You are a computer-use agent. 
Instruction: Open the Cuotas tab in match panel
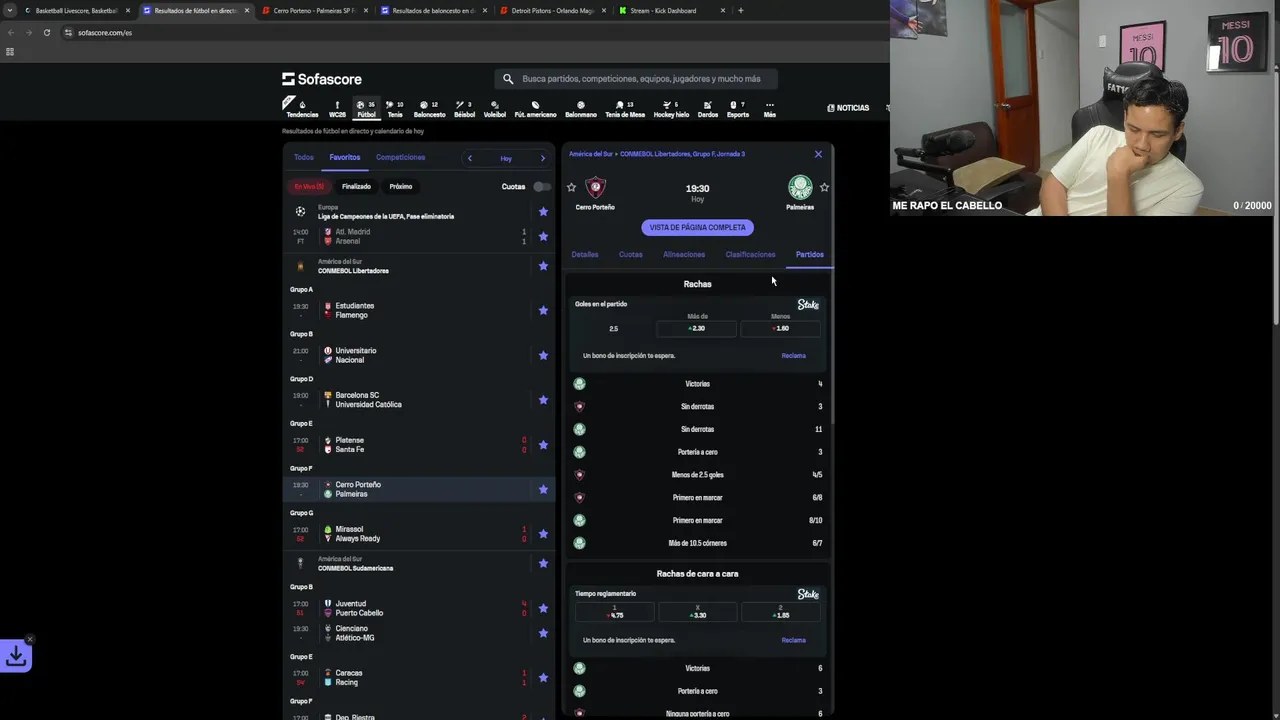(630, 255)
